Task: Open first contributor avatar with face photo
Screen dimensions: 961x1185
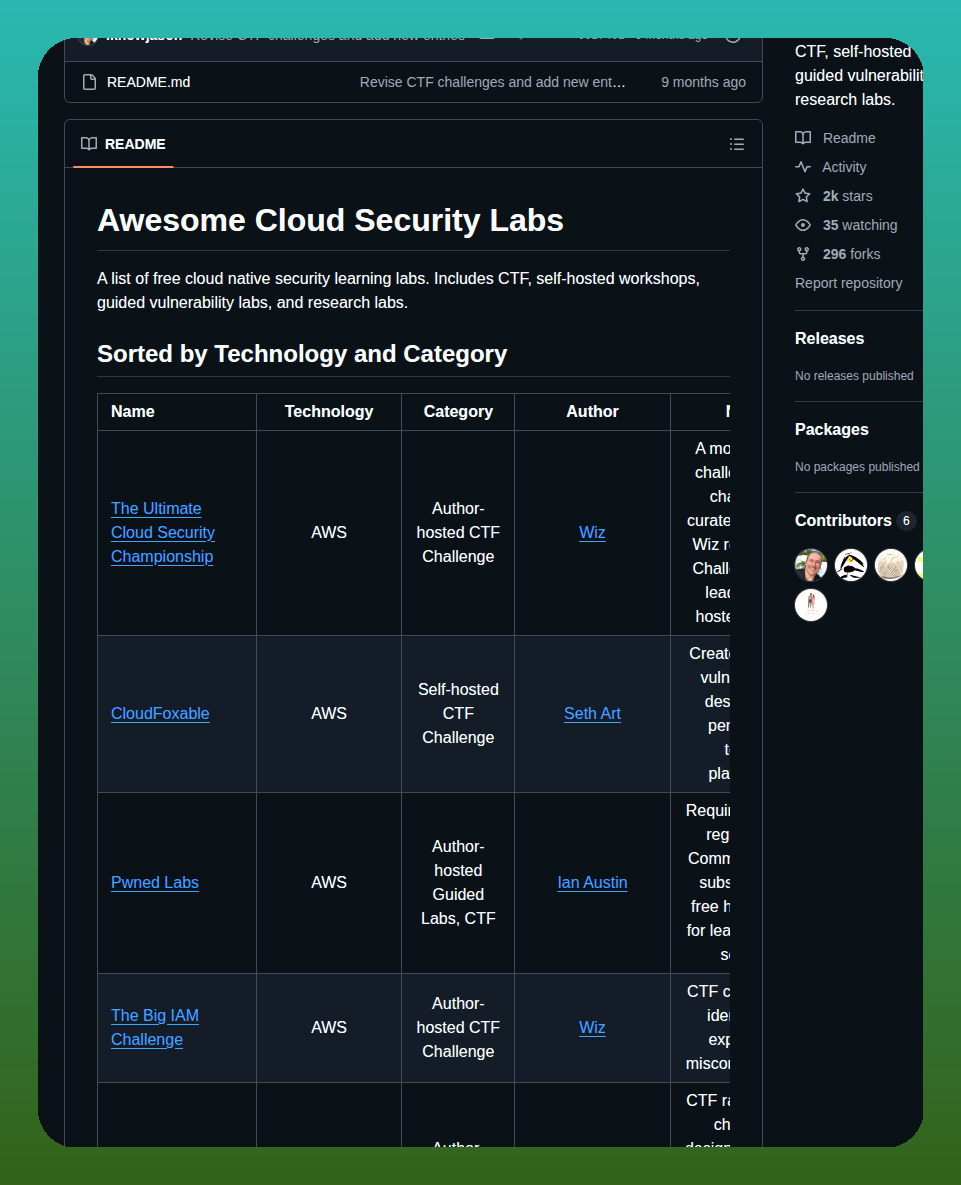Action: tap(811, 565)
